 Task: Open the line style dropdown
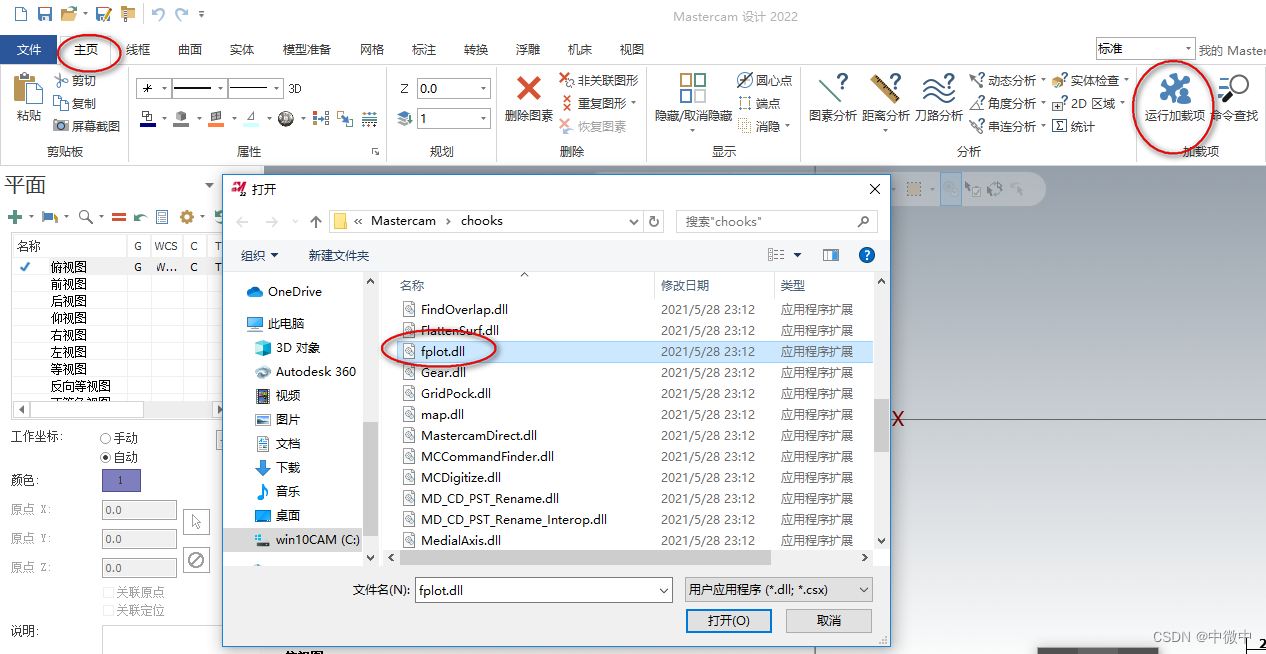coord(220,89)
